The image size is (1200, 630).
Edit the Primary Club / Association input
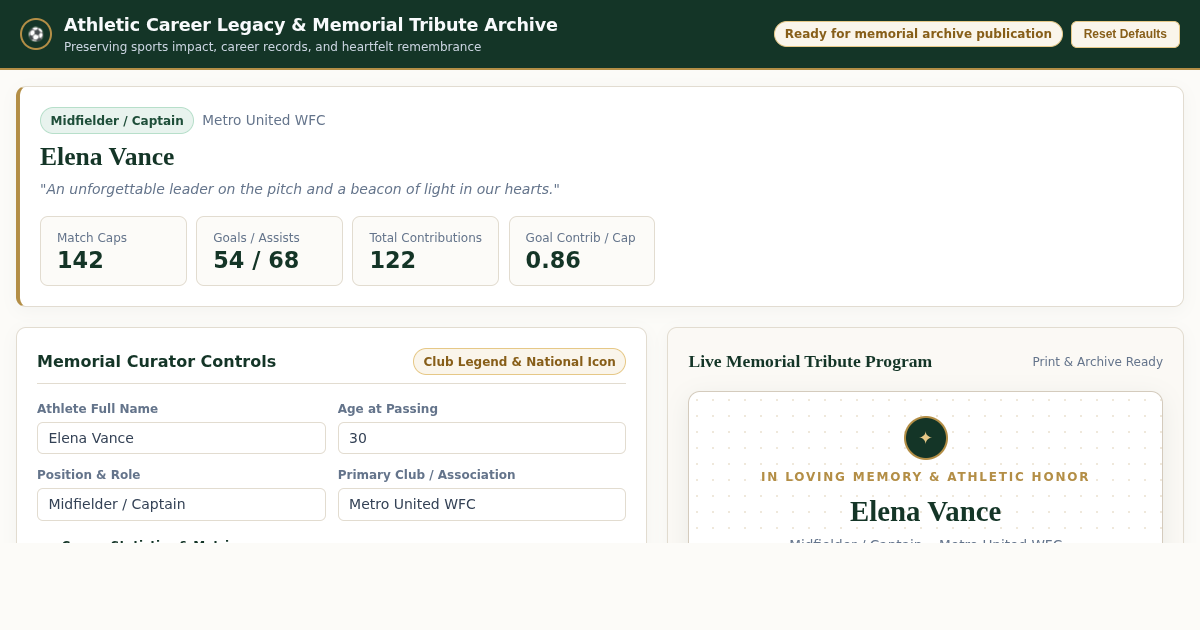pos(482,504)
